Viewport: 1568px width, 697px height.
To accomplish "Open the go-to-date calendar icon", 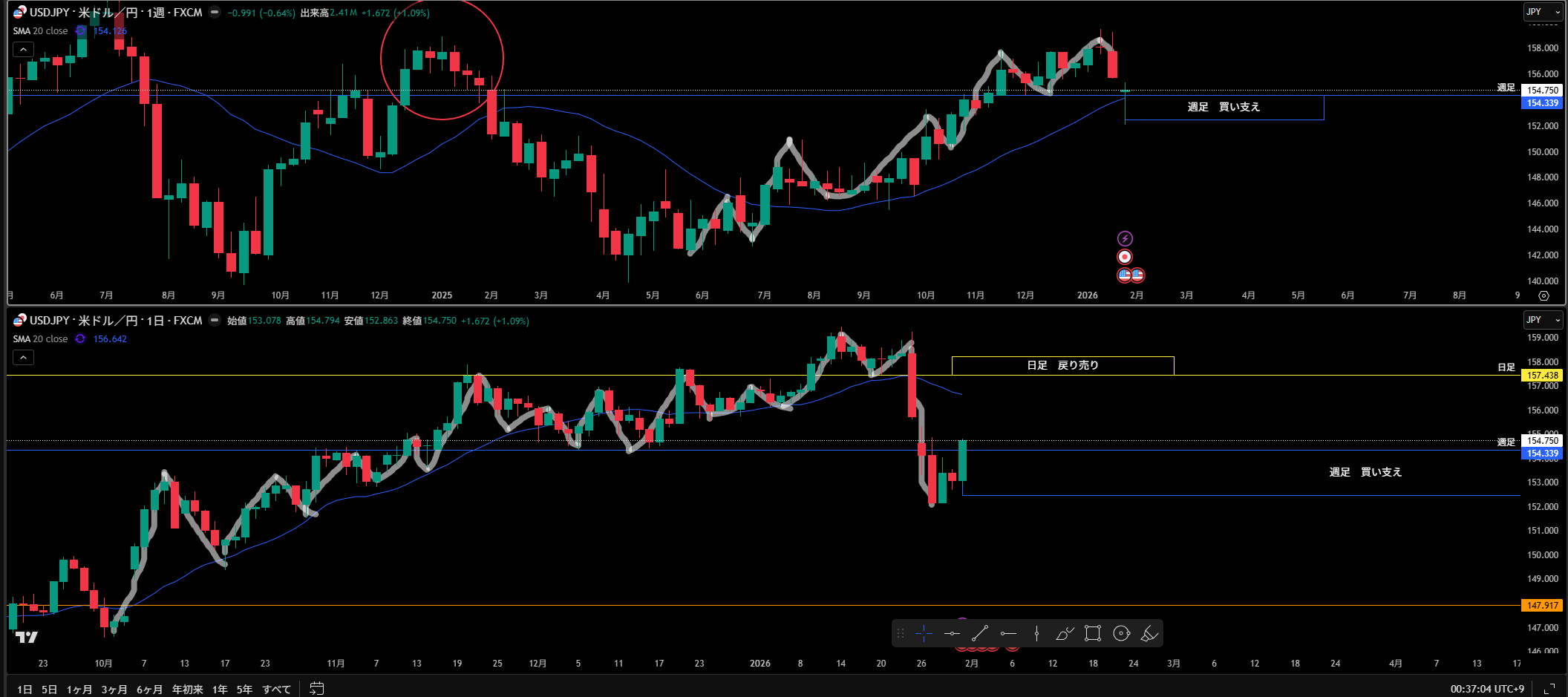I will point(316,688).
